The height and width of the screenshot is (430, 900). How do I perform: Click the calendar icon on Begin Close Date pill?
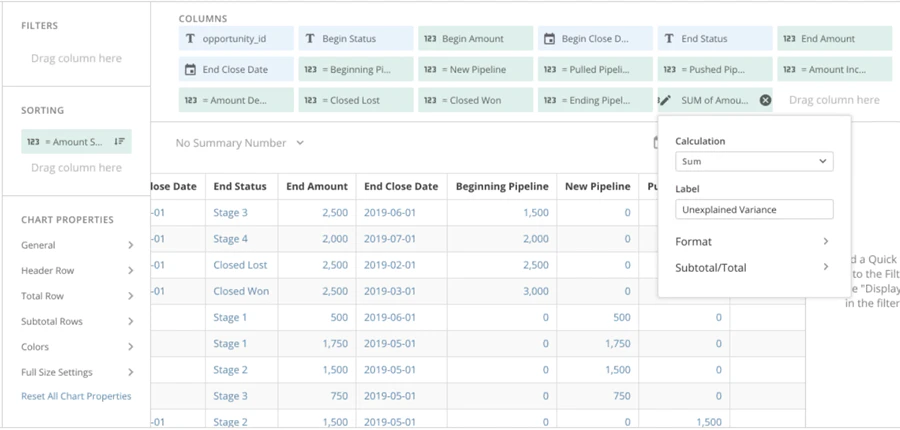point(549,38)
